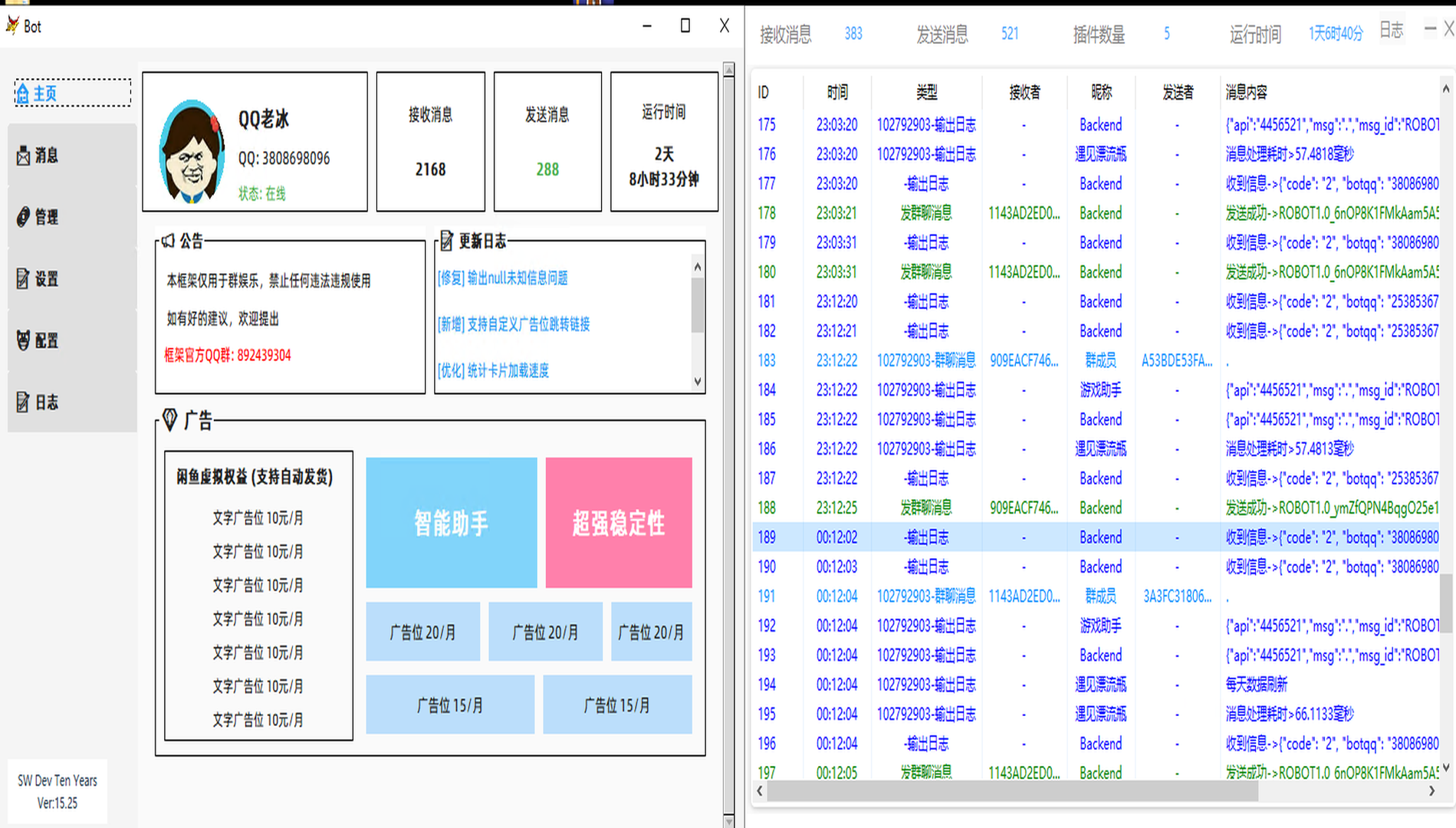The image size is (1456, 828).
Task: Click the 日志 label atop the log window
Action: pos(1391,31)
